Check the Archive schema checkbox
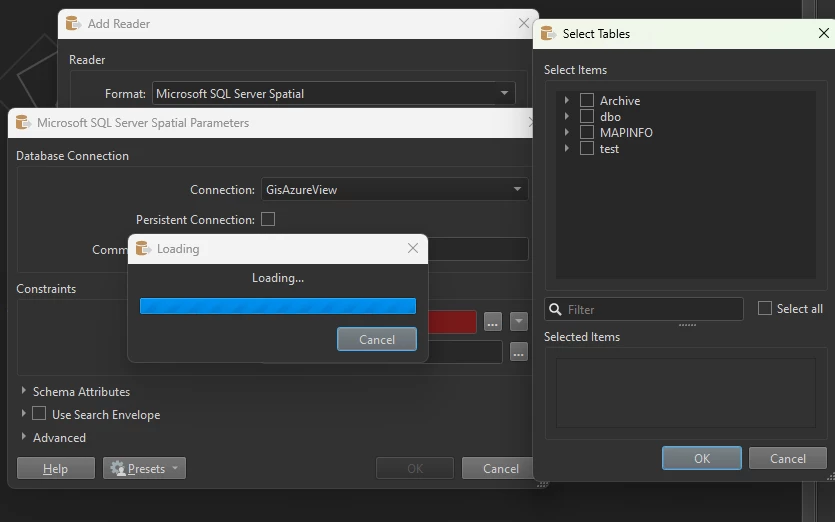Viewport: 835px width, 522px height. coord(586,100)
